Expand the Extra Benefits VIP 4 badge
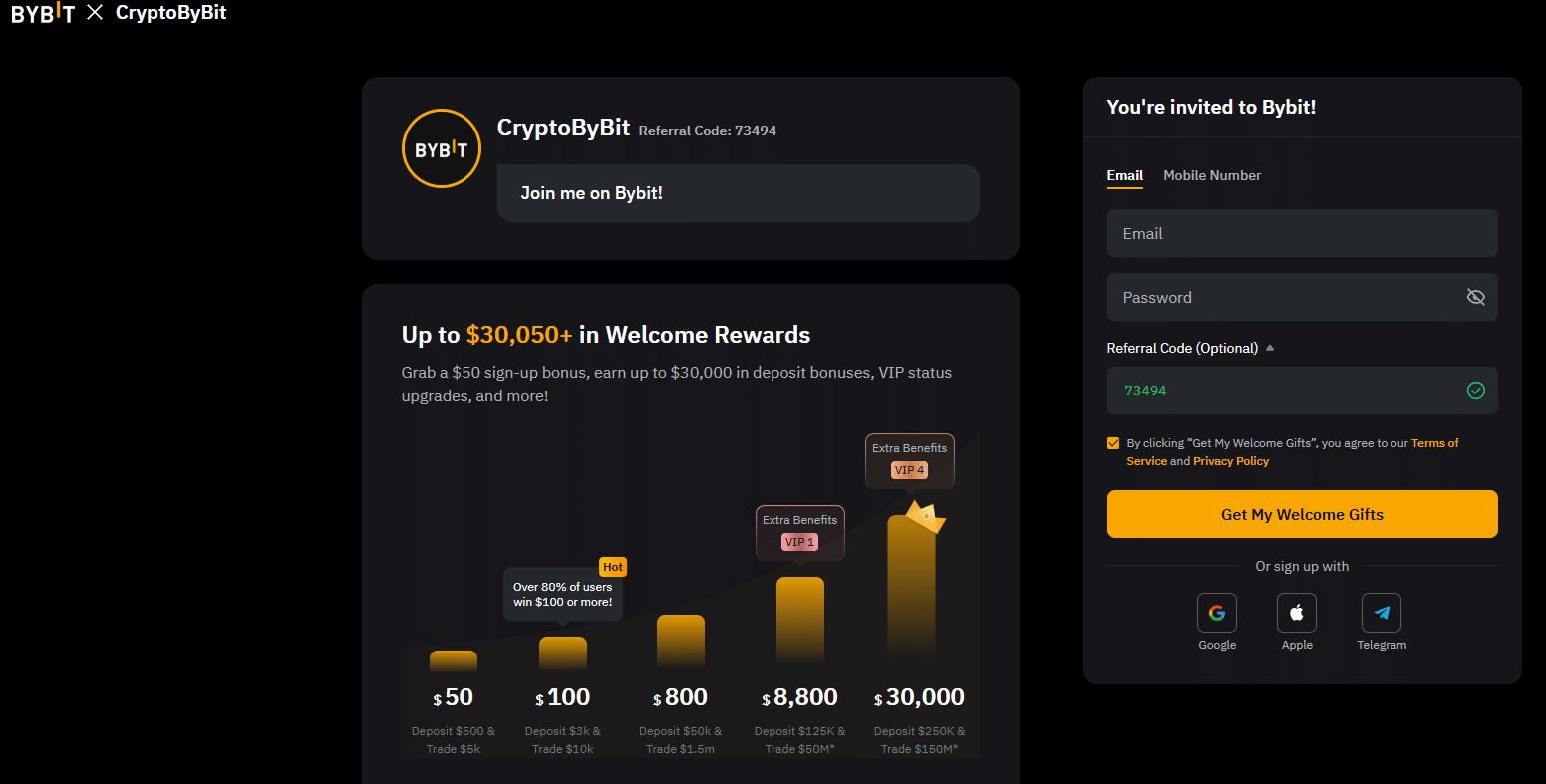 [909, 460]
